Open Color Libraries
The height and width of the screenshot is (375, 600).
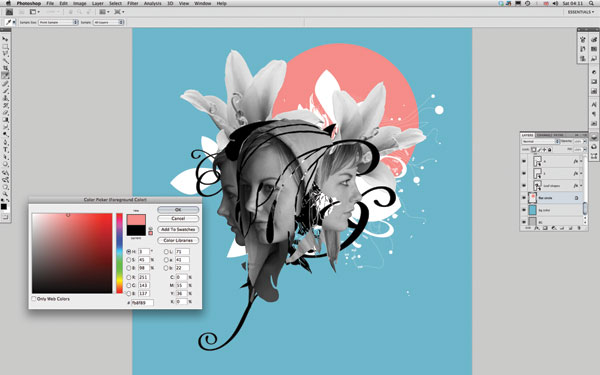[178, 240]
